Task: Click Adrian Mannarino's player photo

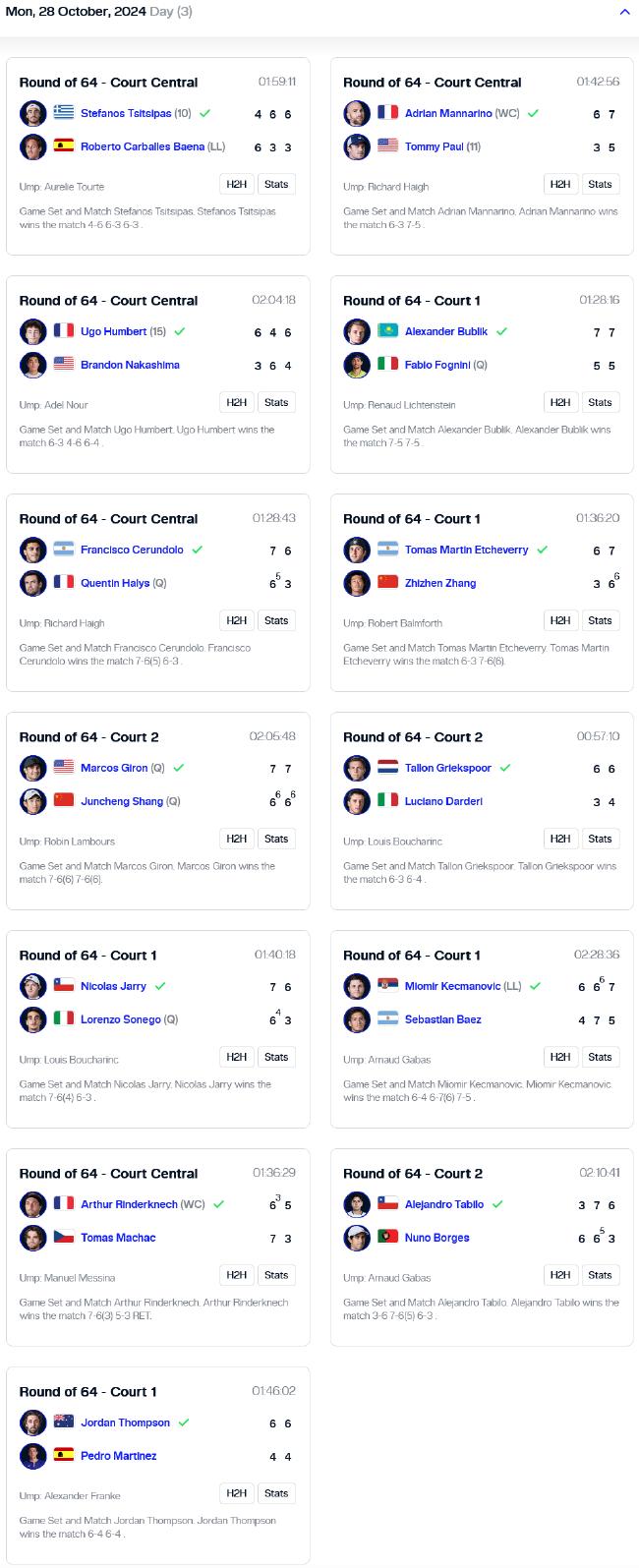Action: 357,113
